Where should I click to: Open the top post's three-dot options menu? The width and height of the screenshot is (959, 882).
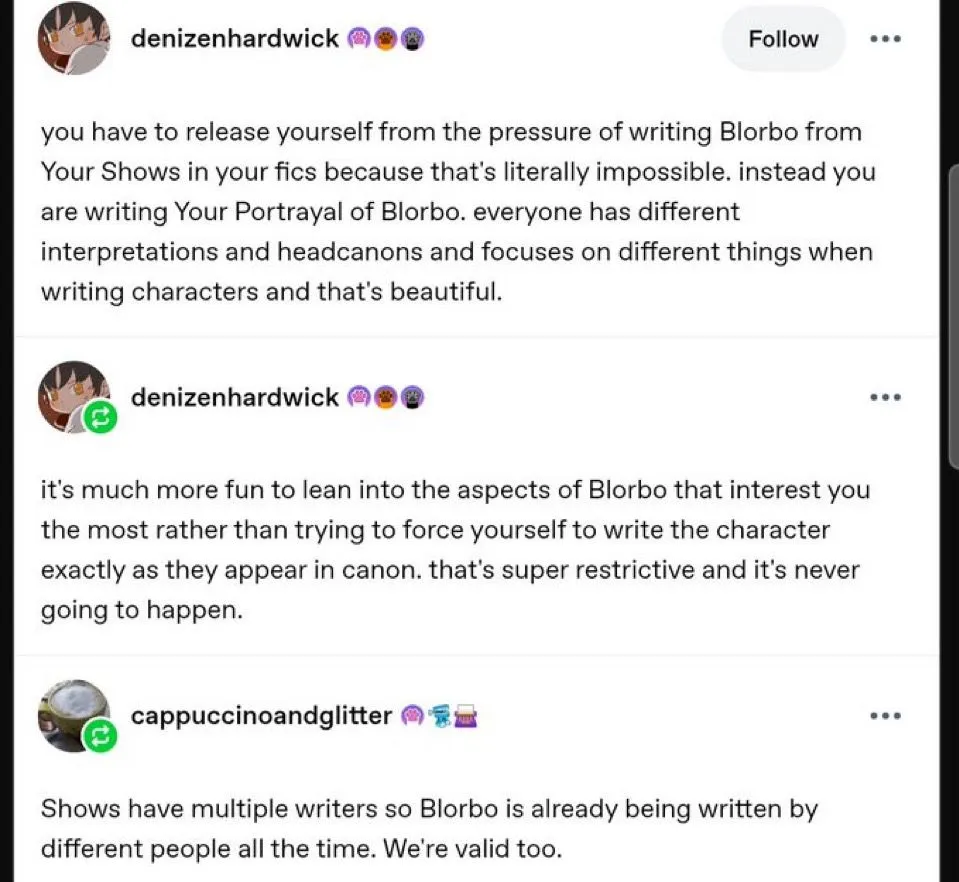pyautogui.click(x=885, y=39)
